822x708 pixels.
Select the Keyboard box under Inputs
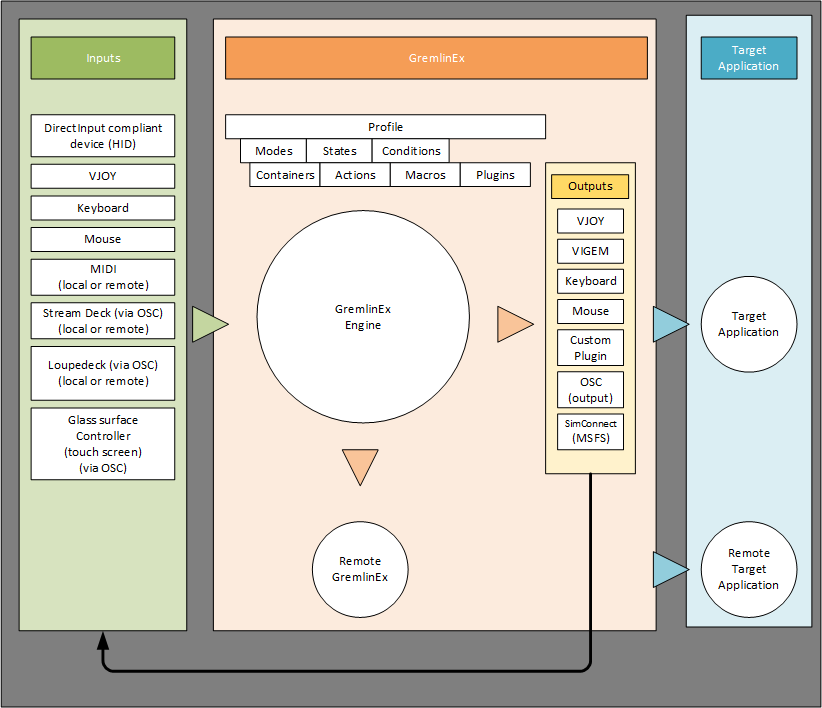(103, 208)
